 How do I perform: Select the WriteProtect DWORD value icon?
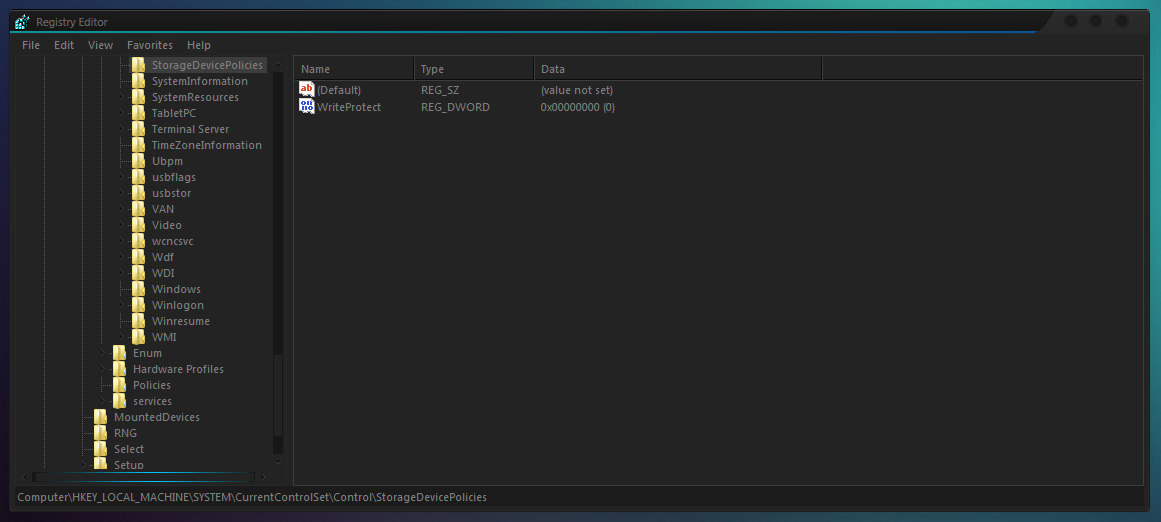tap(307, 107)
